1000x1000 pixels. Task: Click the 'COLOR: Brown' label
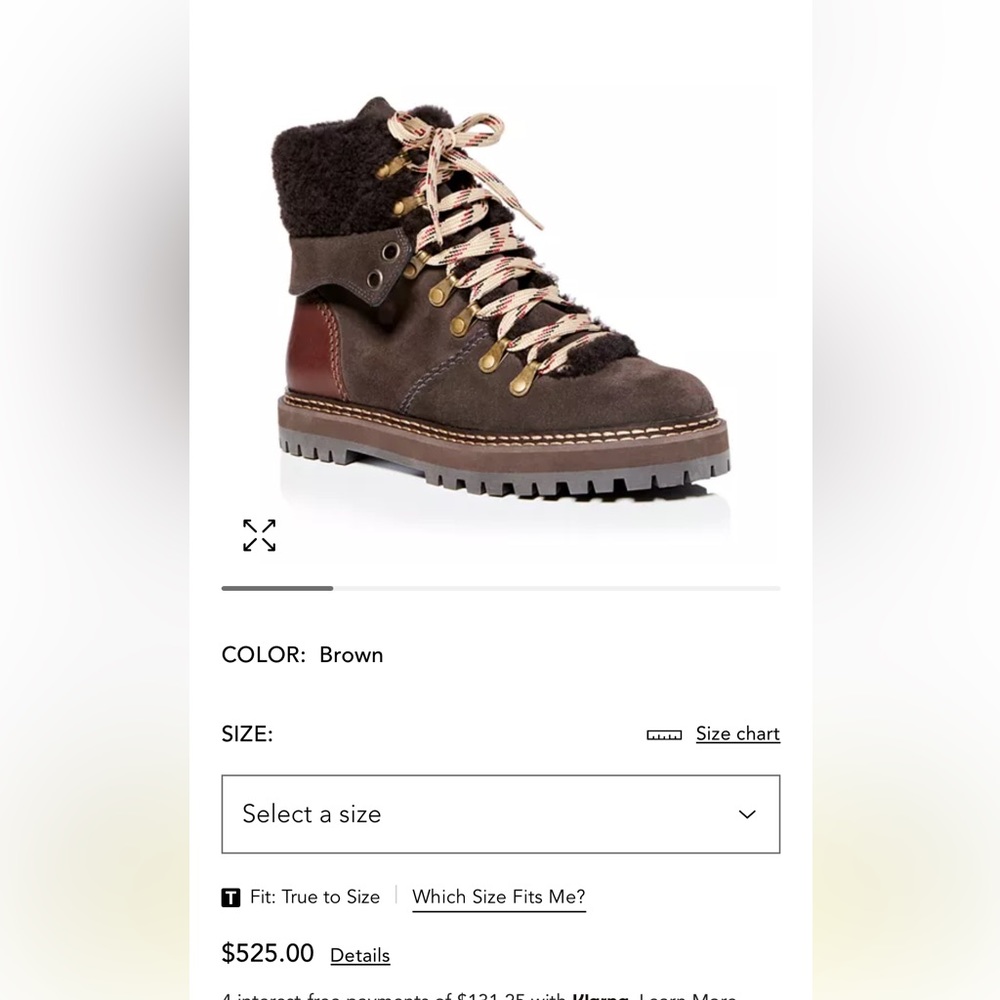pyautogui.click(x=301, y=655)
